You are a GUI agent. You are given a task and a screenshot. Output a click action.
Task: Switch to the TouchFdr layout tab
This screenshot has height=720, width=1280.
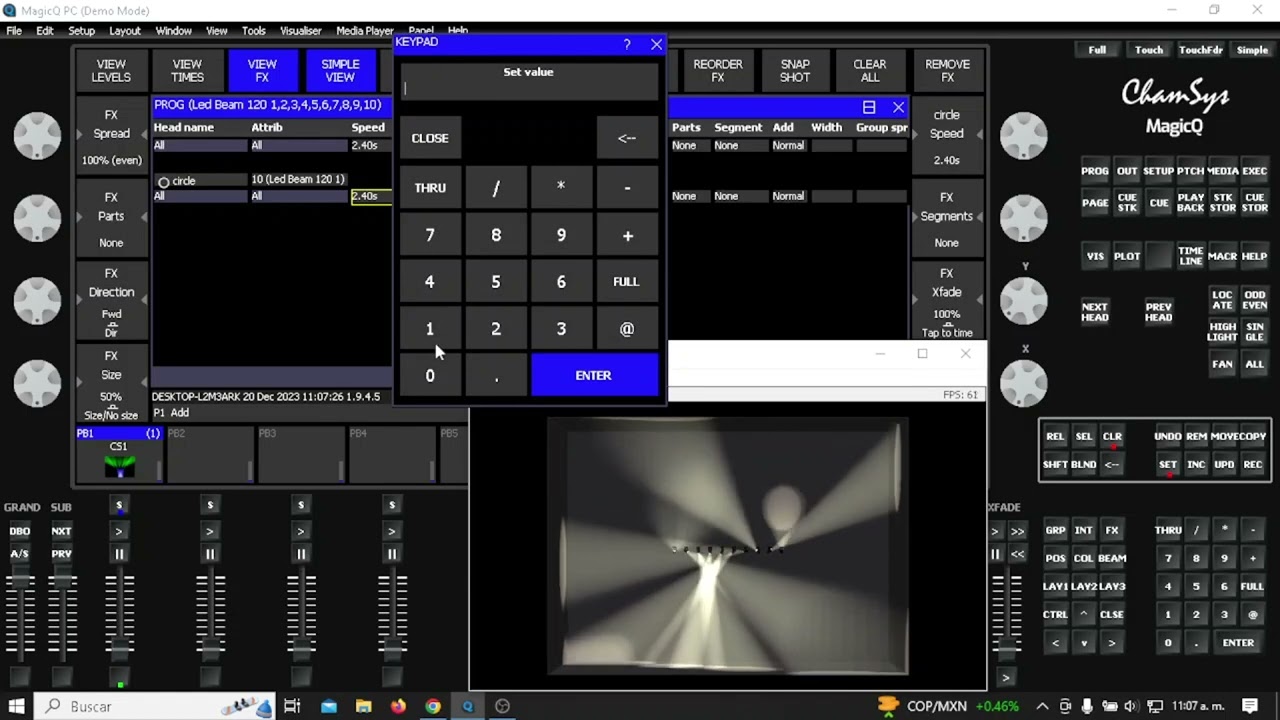pyautogui.click(x=1200, y=50)
